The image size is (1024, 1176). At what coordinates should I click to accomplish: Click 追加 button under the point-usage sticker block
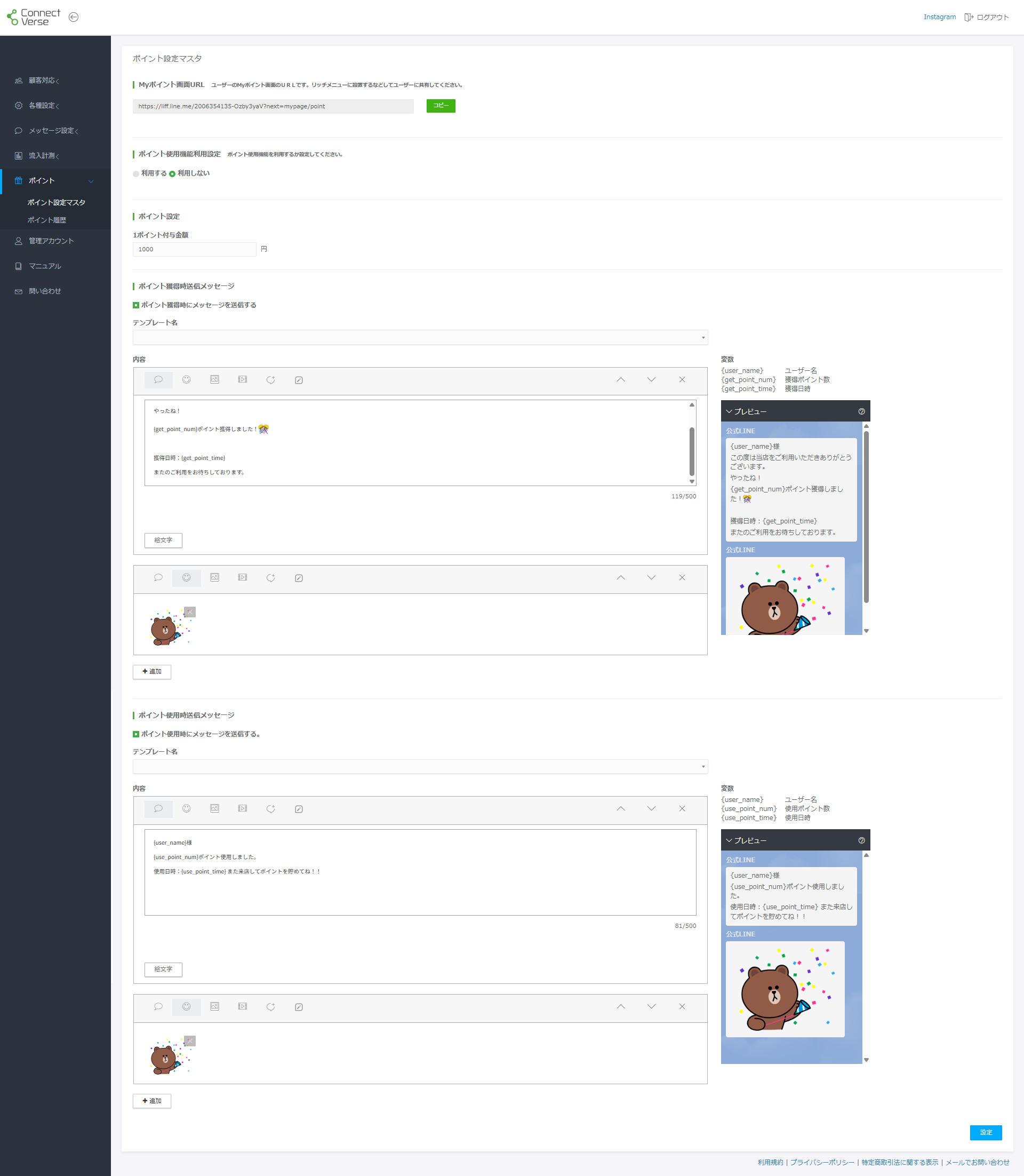coord(152,1101)
